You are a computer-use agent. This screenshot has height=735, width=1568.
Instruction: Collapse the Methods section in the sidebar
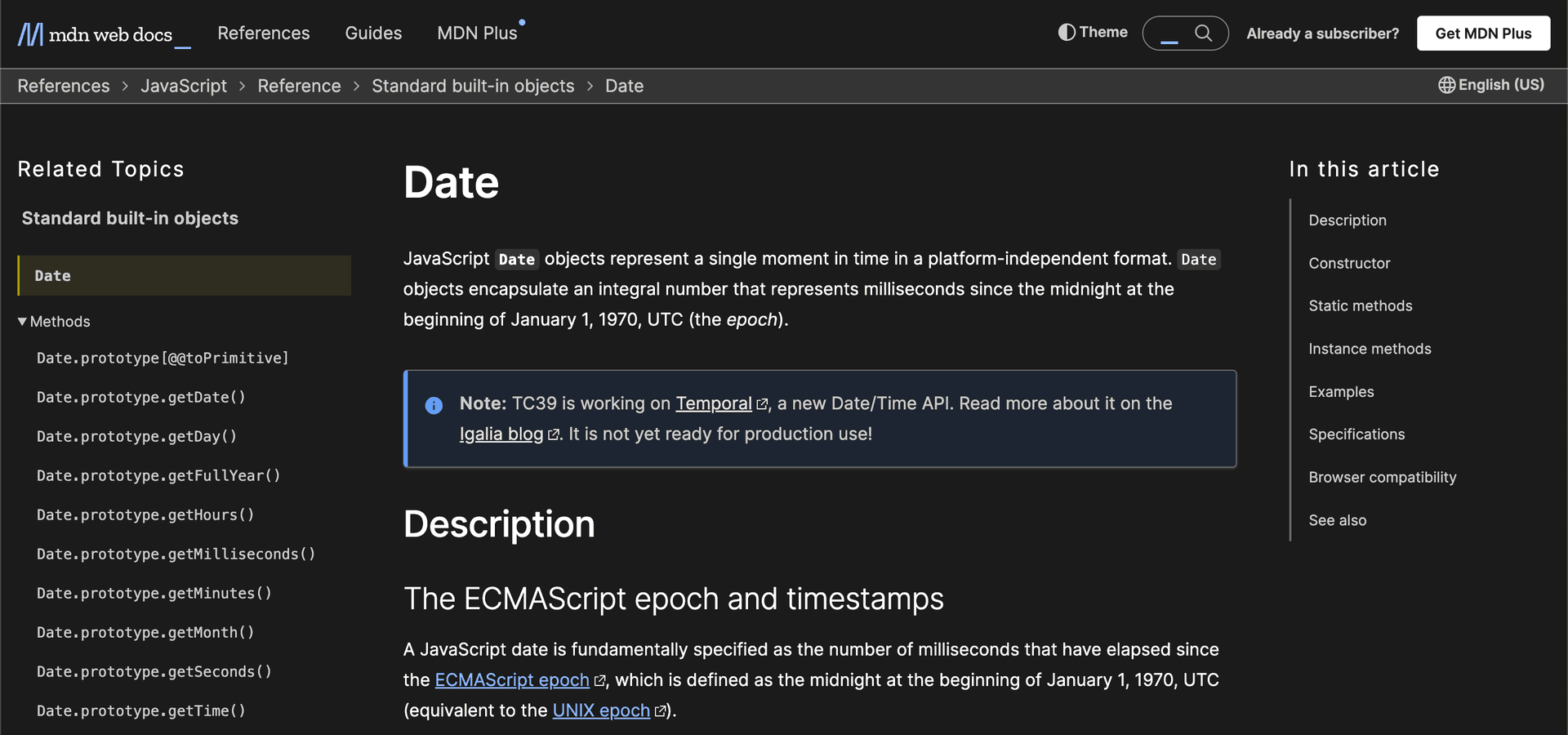pyautogui.click(x=23, y=321)
